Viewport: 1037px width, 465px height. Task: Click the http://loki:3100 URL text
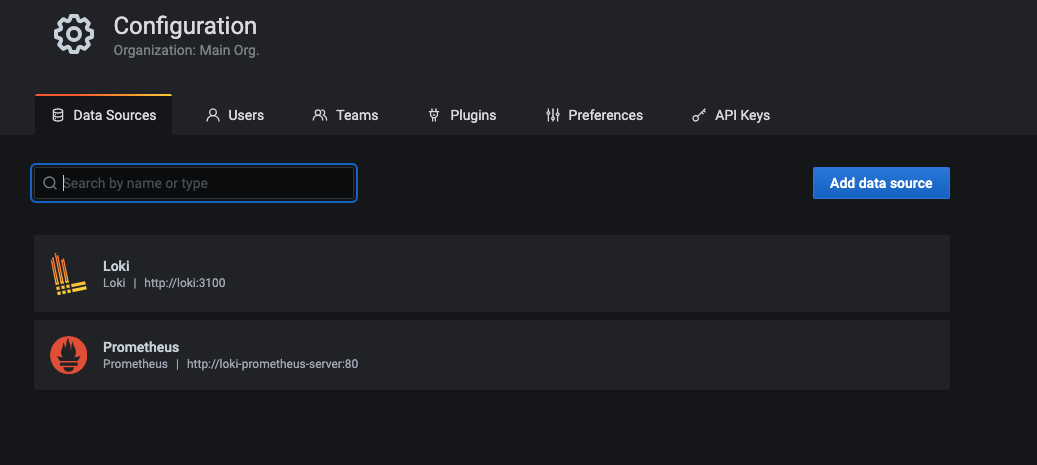tap(185, 283)
